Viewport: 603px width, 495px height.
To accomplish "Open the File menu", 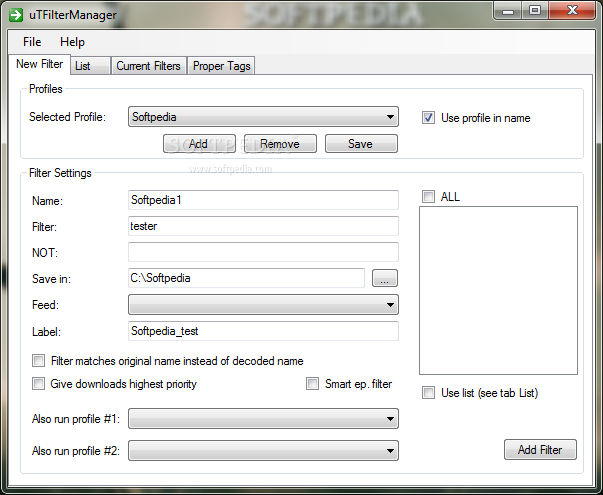I will click(x=32, y=42).
